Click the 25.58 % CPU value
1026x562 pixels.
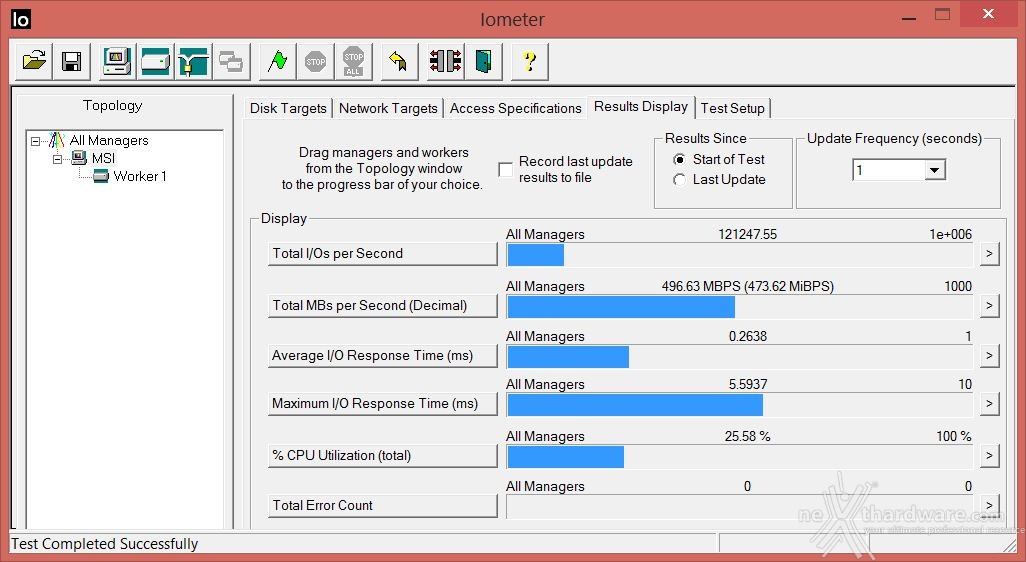[x=747, y=436]
